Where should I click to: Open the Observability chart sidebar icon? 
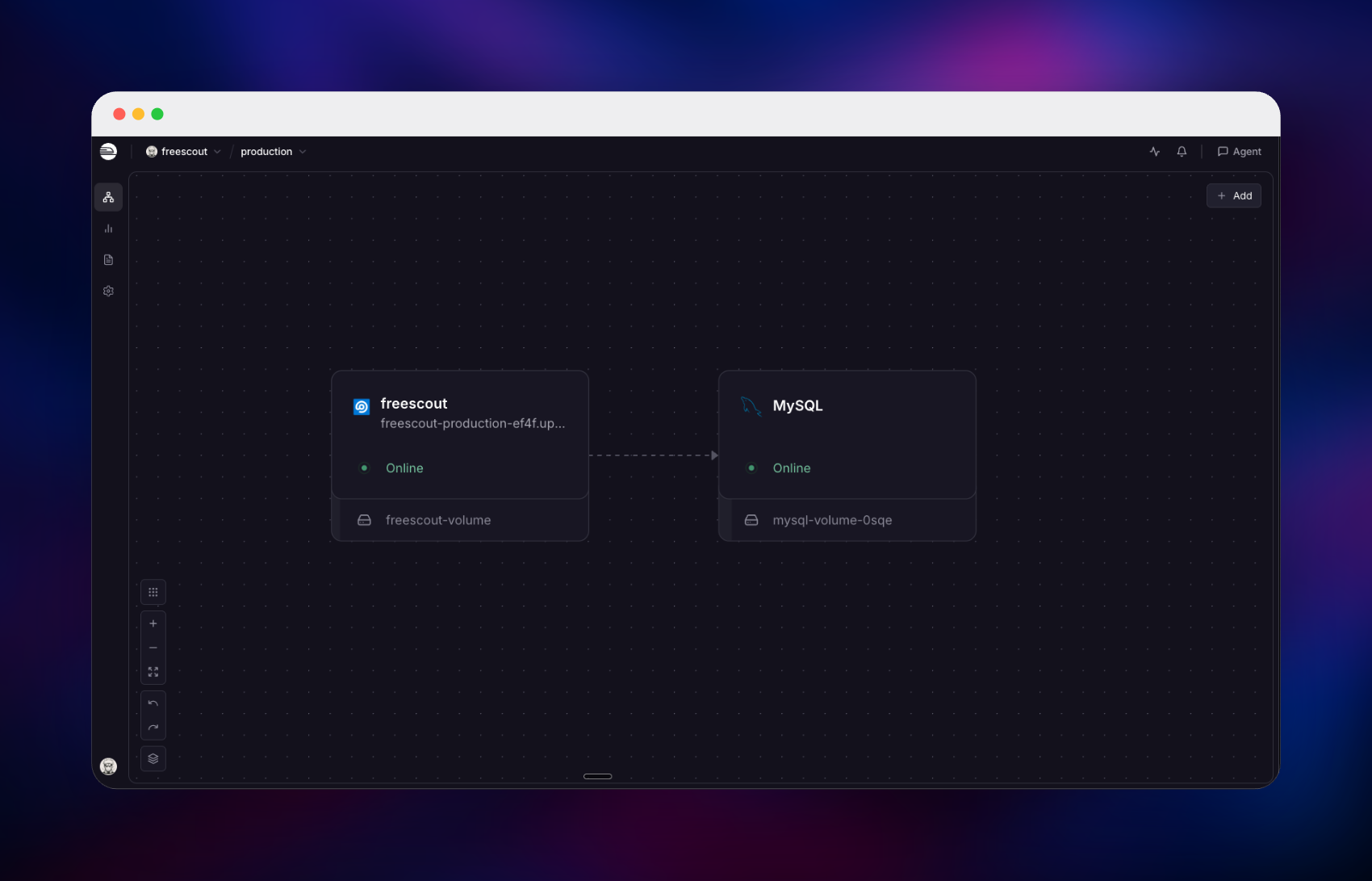108,229
